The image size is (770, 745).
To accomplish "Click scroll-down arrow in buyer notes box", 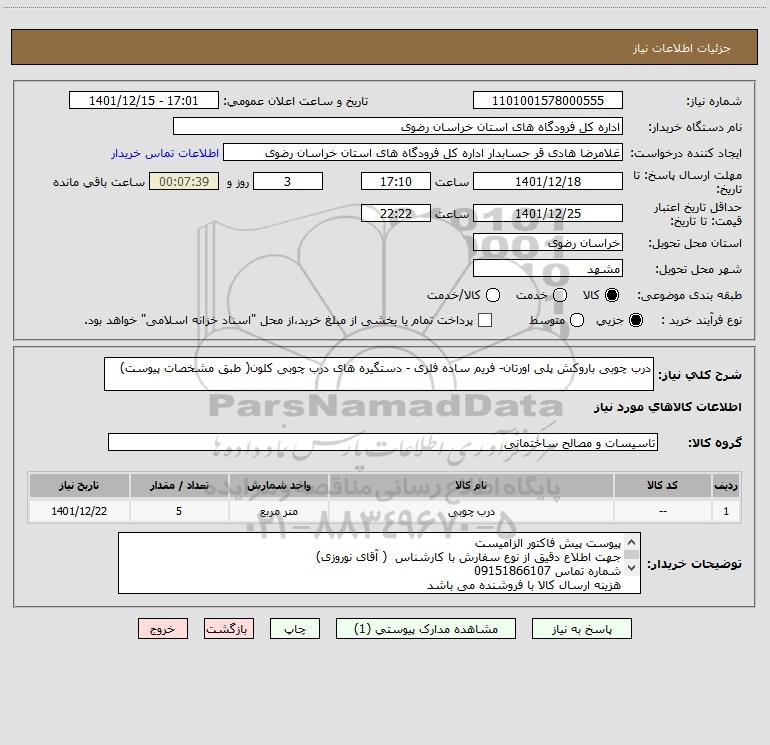I will (632, 568).
